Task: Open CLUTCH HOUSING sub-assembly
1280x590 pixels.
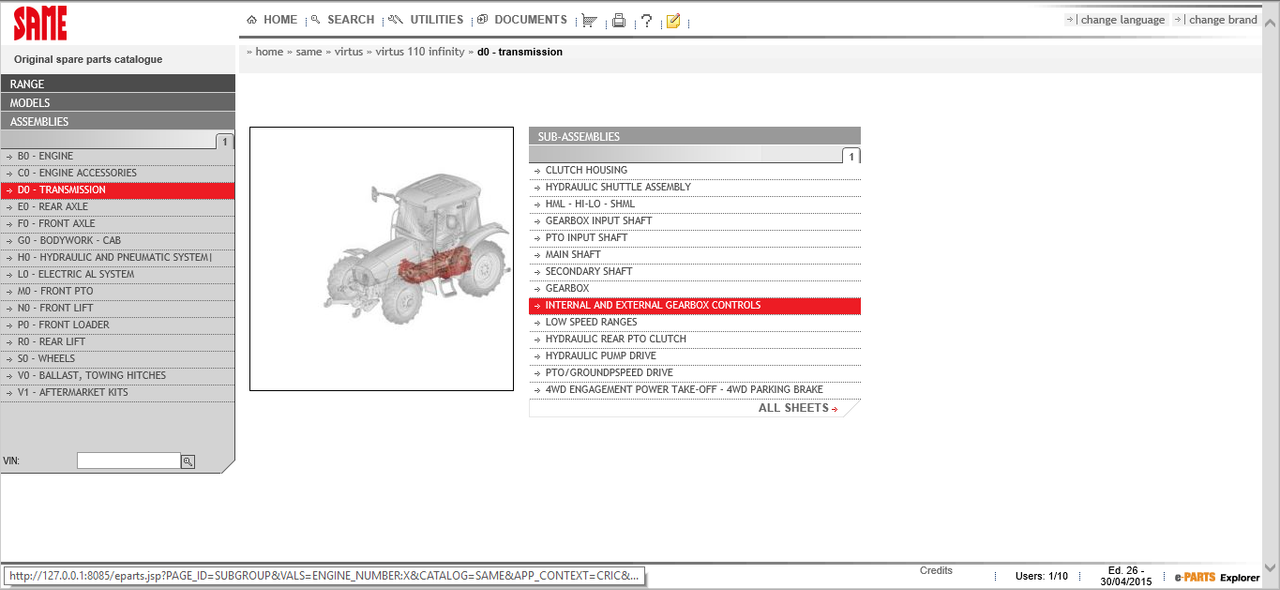Action: (x=695, y=170)
